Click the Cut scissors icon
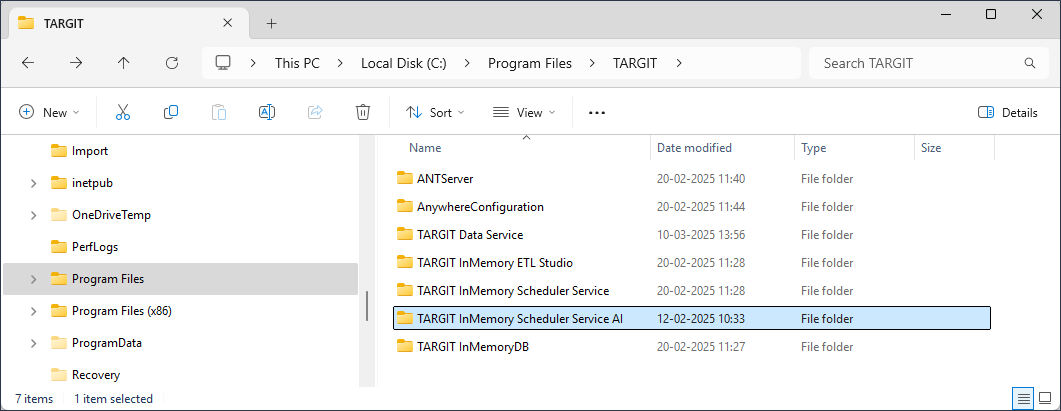1061x411 pixels. click(122, 112)
